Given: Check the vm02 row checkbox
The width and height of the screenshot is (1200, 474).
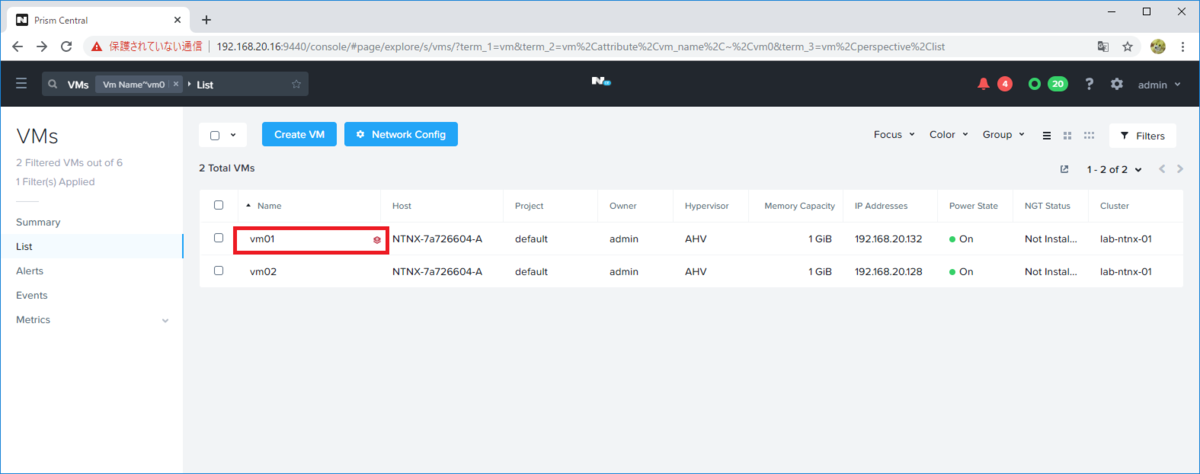Looking at the screenshot, I should pyautogui.click(x=219, y=271).
